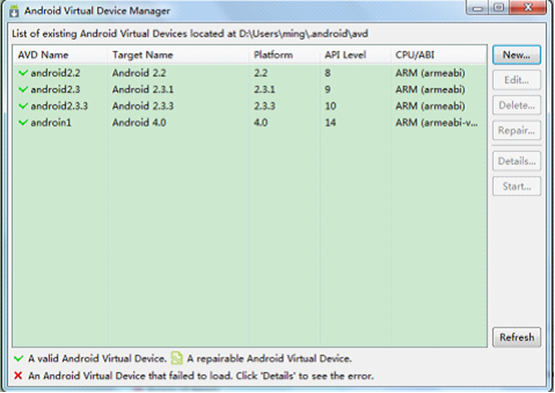Click the API Level column header
Image resolution: width=555 pixels, height=393 pixels.
pos(356,55)
